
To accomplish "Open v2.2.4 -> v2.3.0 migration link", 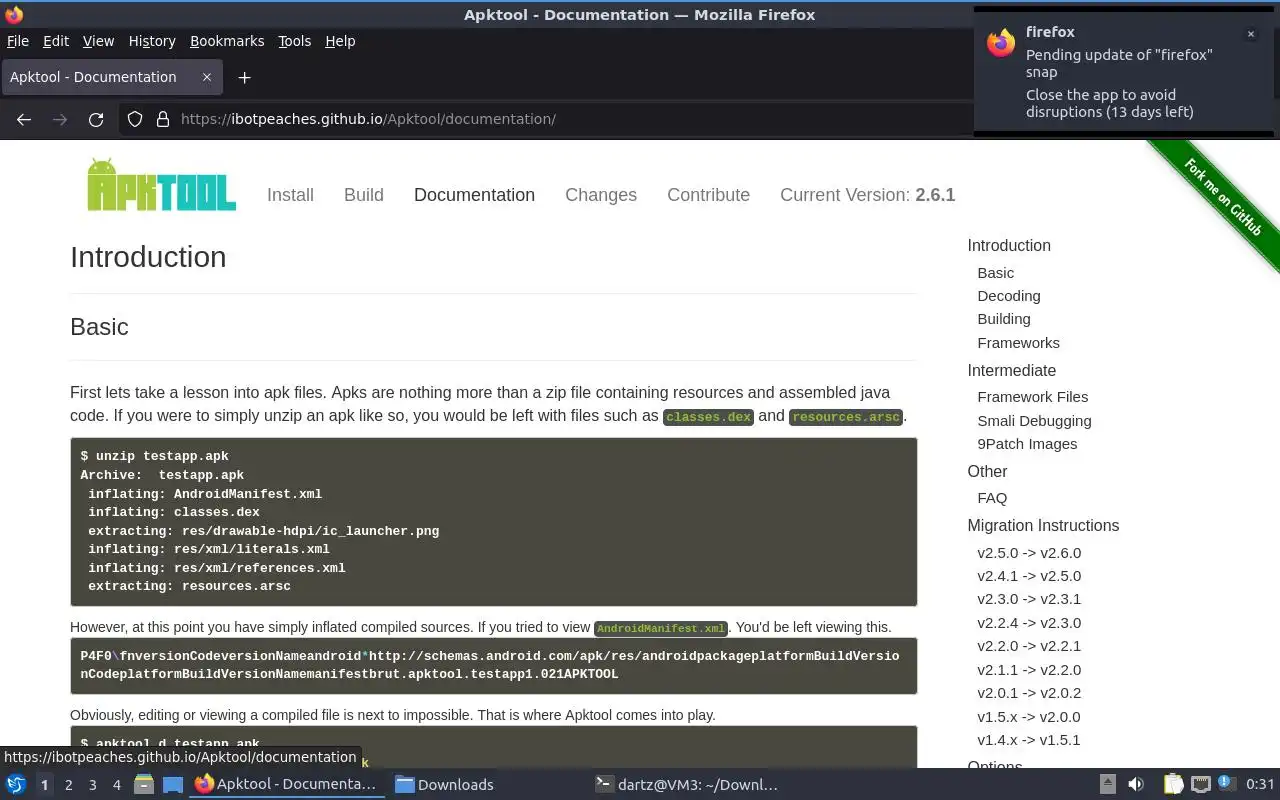I will (x=1029, y=623).
